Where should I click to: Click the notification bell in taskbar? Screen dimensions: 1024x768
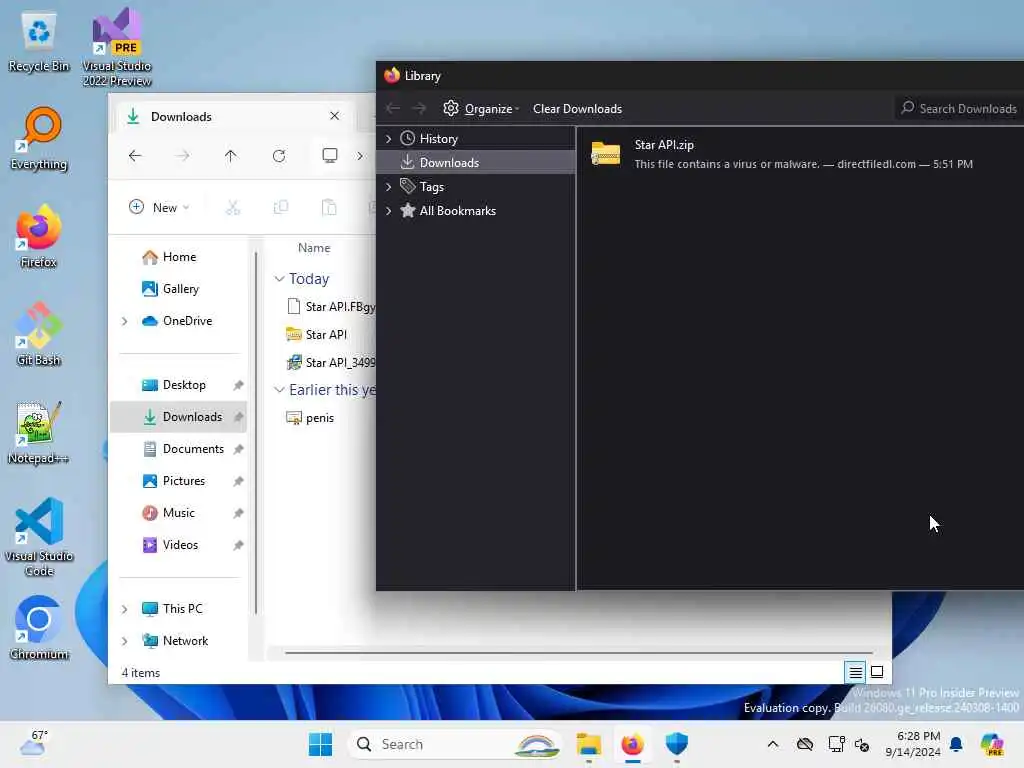point(956,744)
